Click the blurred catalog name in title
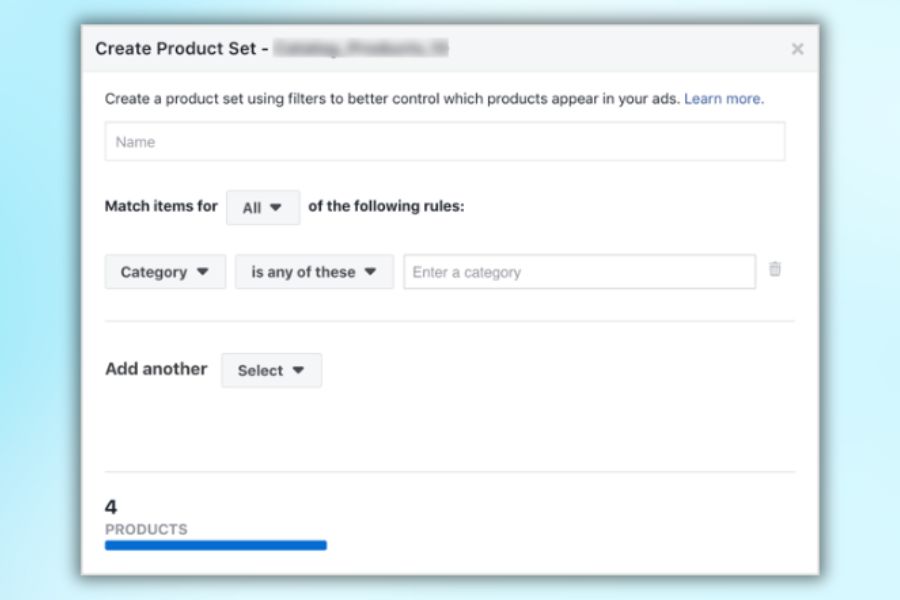 tap(360, 48)
